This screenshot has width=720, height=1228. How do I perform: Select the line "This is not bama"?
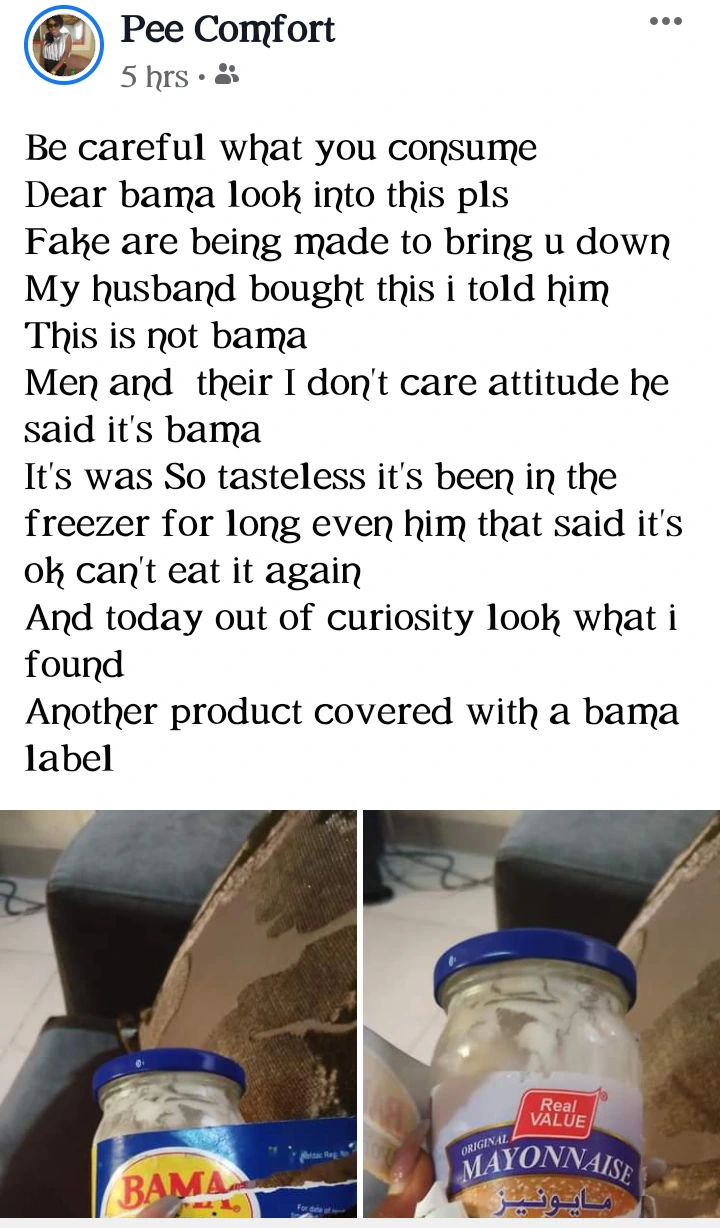pyautogui.click(x=166, y=337)
